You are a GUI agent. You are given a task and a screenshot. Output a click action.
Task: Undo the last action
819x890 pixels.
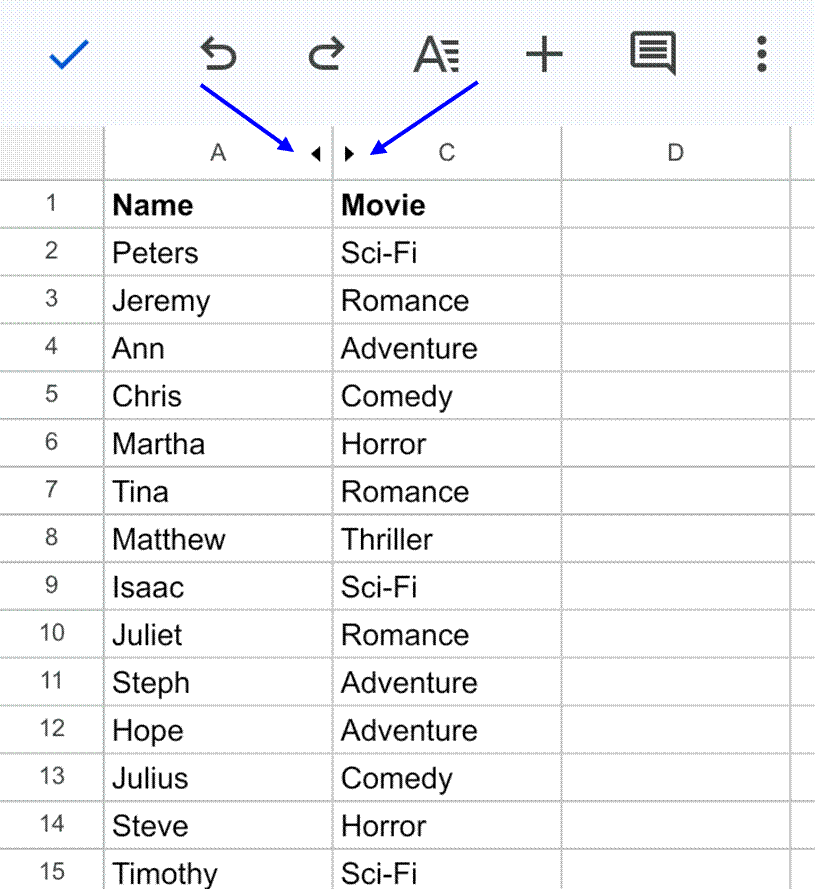pyautogui.click(x=218, y=55)
